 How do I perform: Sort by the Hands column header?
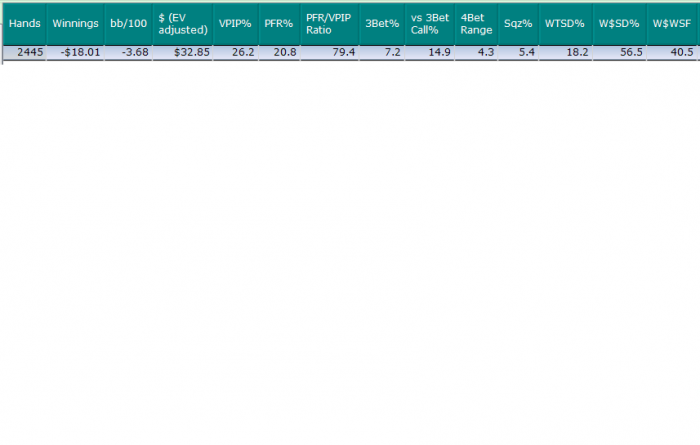tap(24, 24)
